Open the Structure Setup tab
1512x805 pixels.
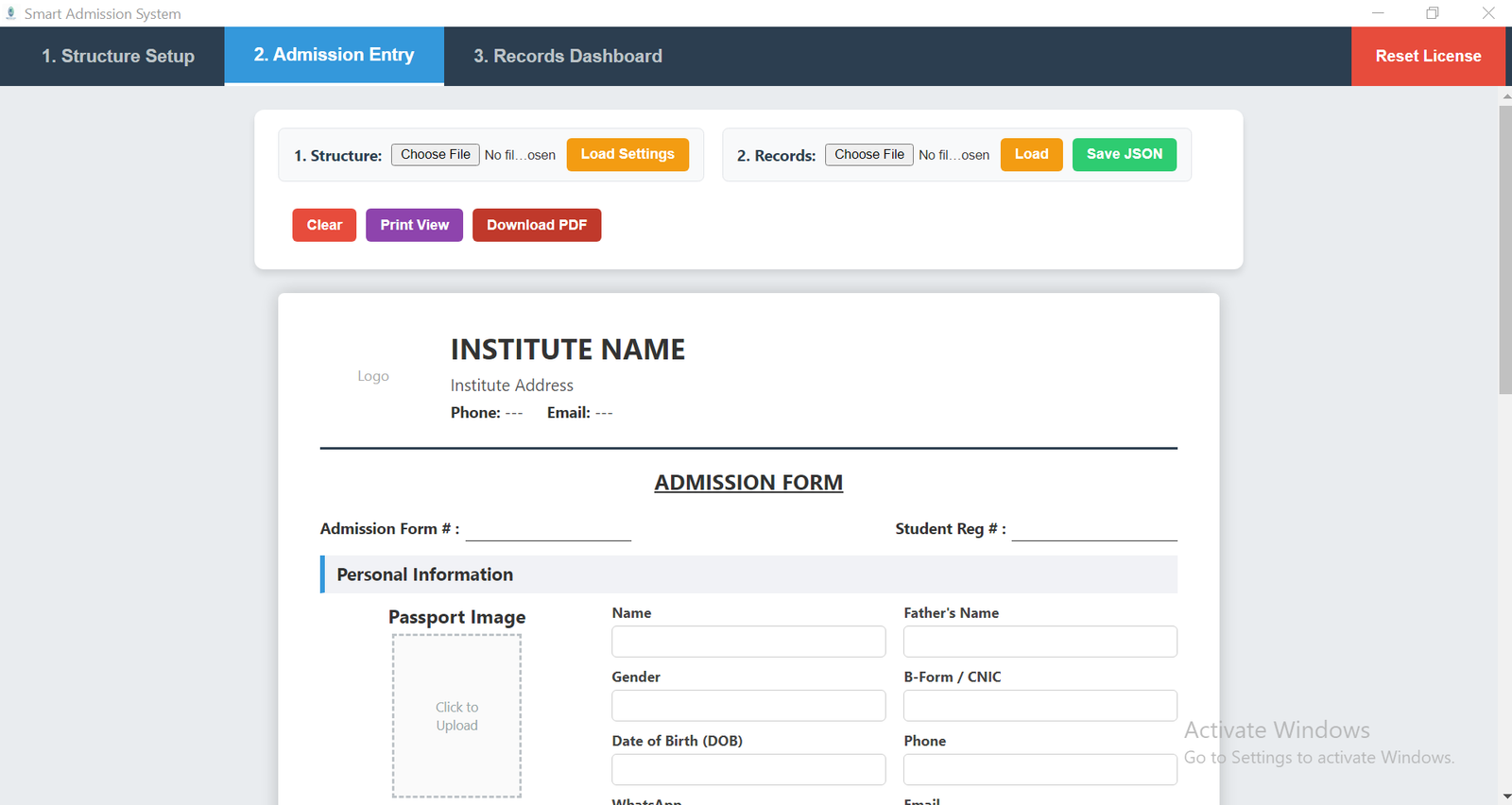118,57
